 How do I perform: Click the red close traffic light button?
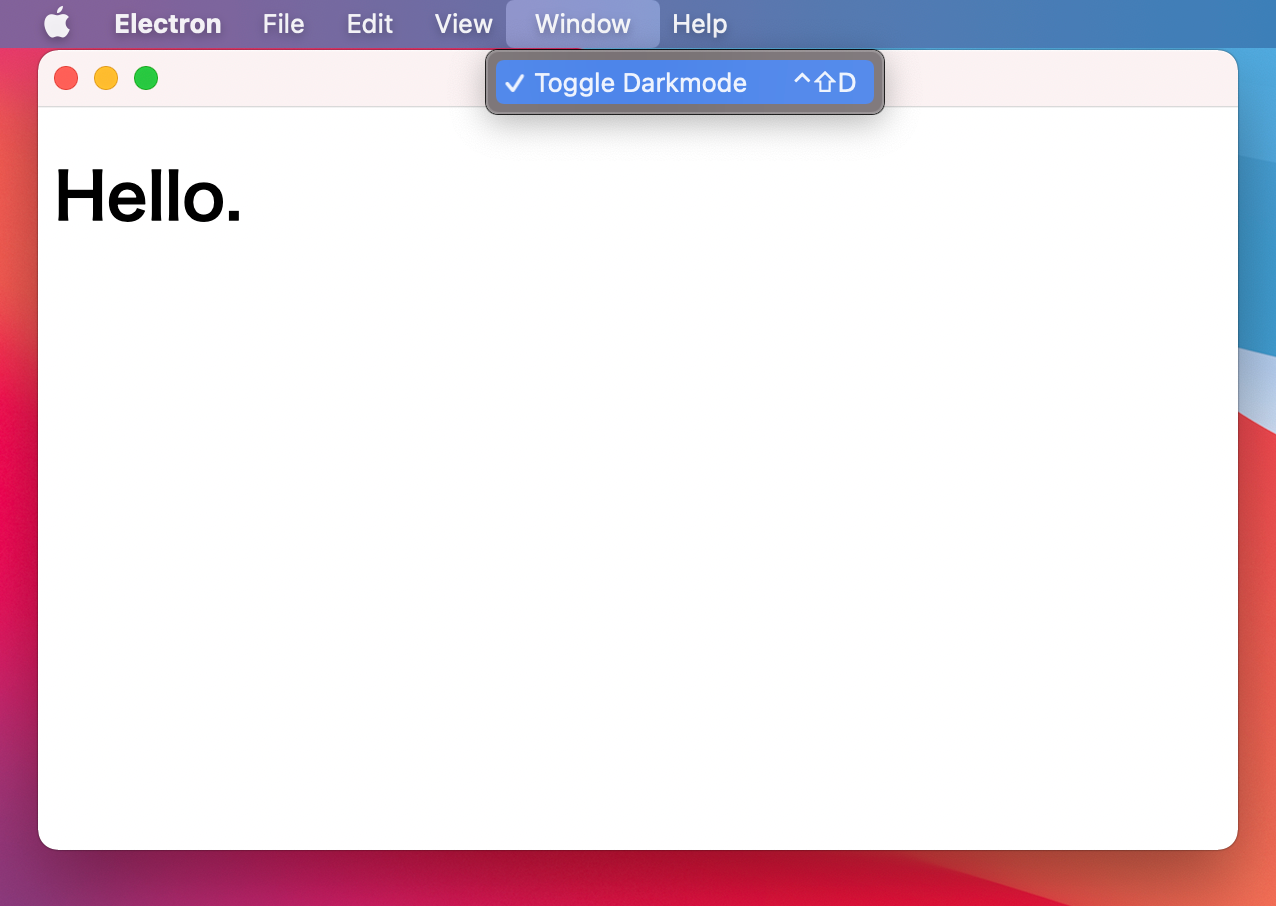65,77
